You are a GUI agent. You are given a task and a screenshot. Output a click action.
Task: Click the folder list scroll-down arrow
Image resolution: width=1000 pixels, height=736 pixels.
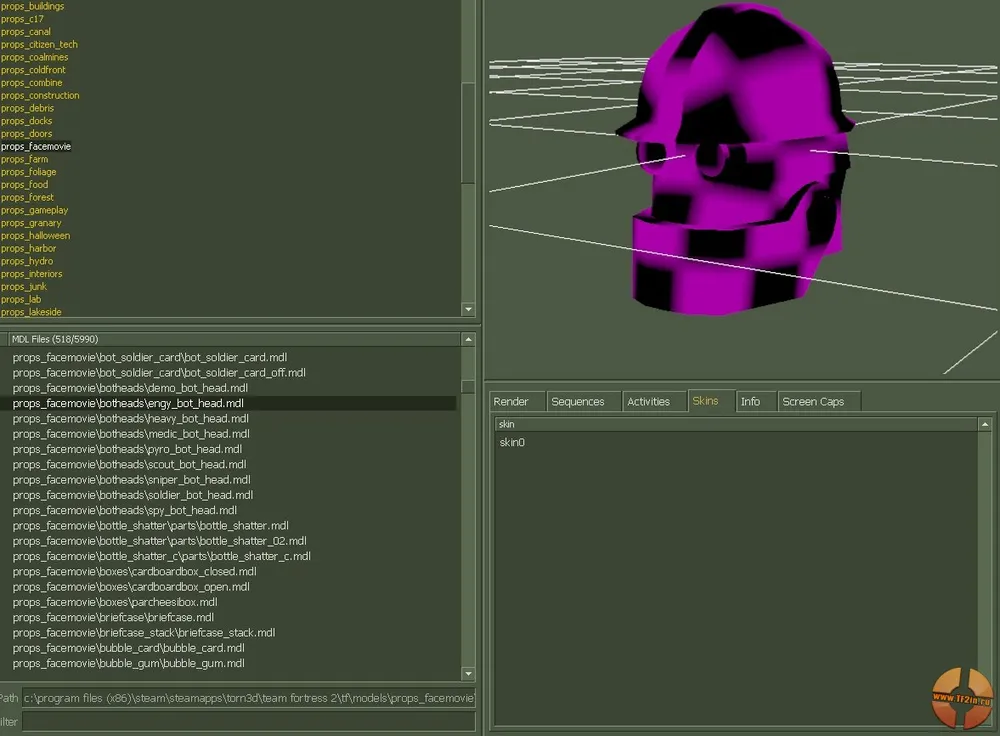pos(467,310)
